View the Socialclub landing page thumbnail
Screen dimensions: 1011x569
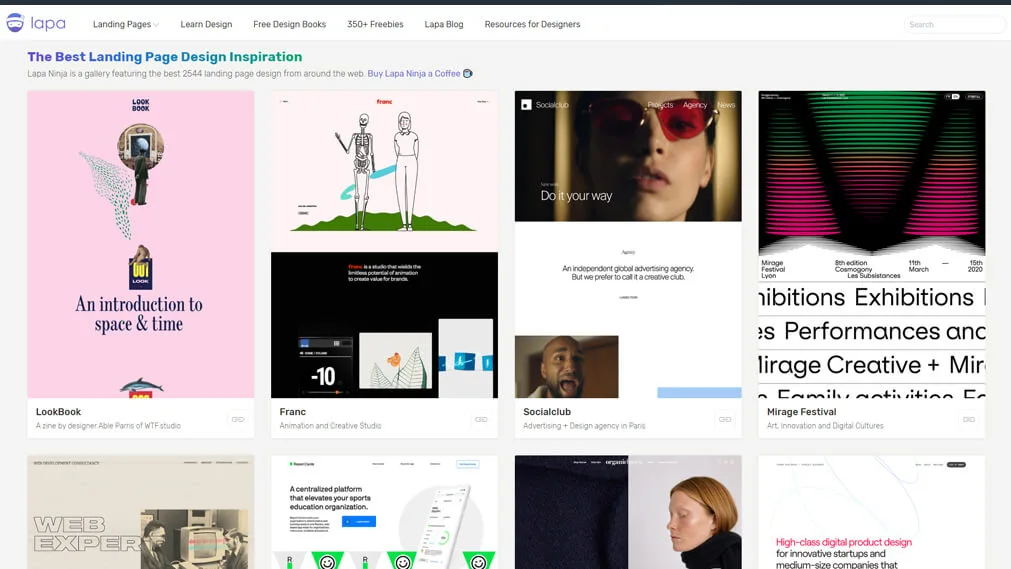[628, 244]
